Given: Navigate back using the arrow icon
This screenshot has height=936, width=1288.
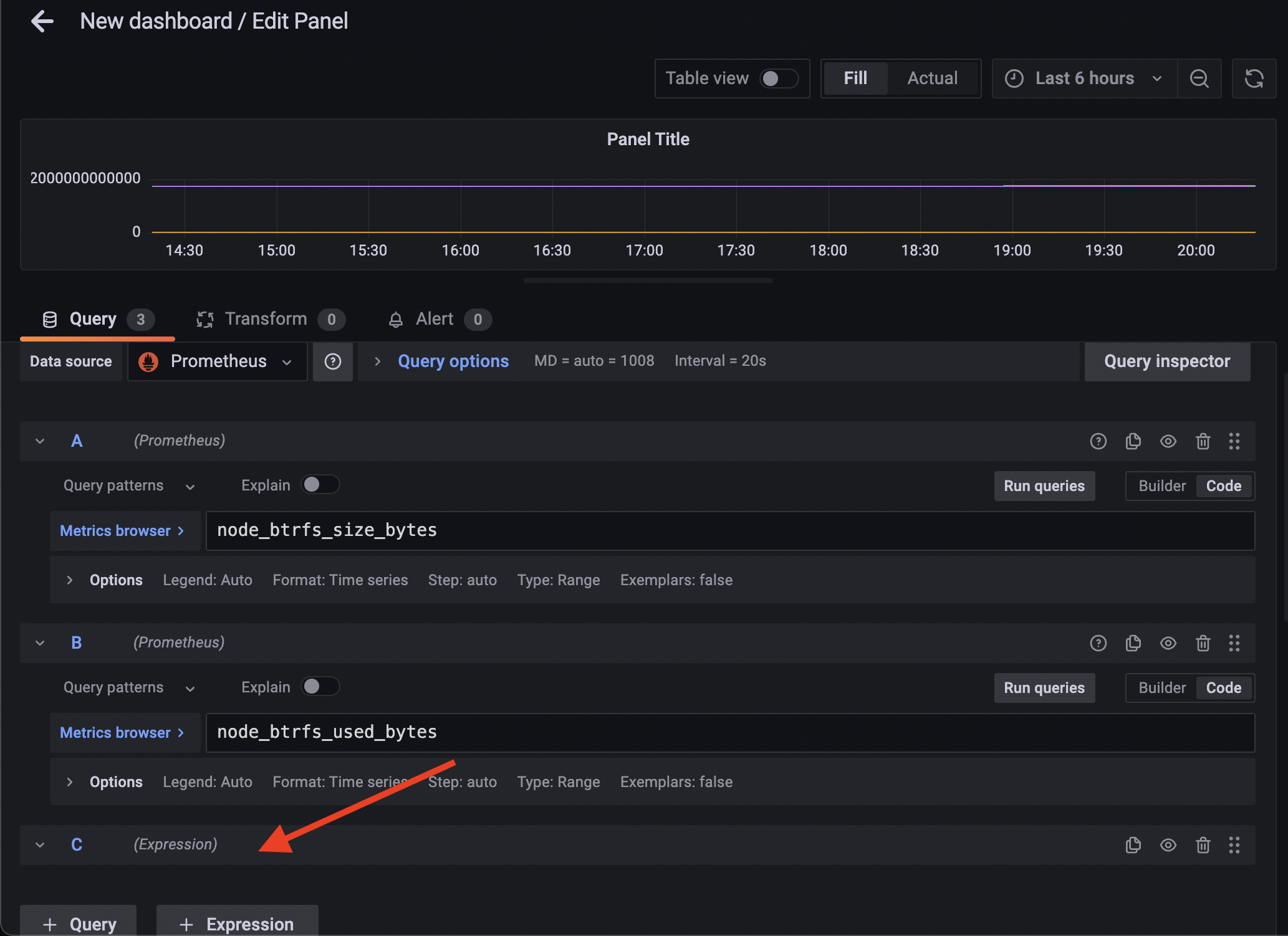Looking at the screenshot, I should [42, 21].
